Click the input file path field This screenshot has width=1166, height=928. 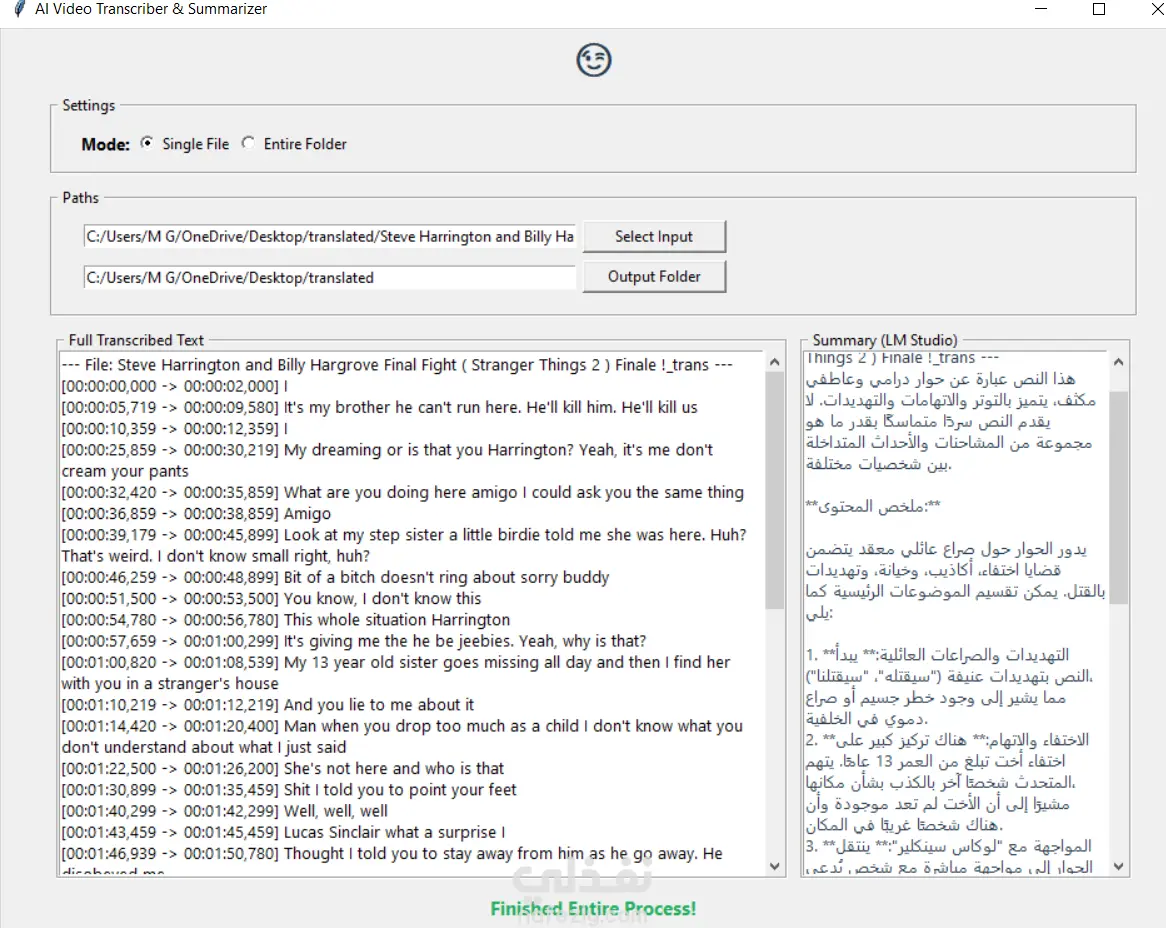(329, 236)
